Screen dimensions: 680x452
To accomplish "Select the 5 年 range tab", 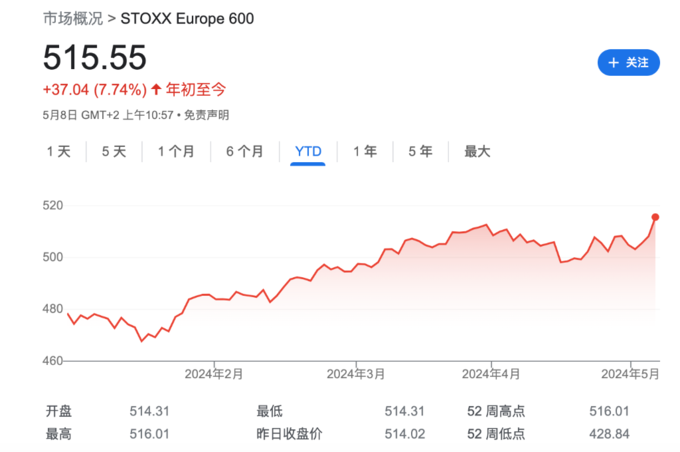I will 420,151.
